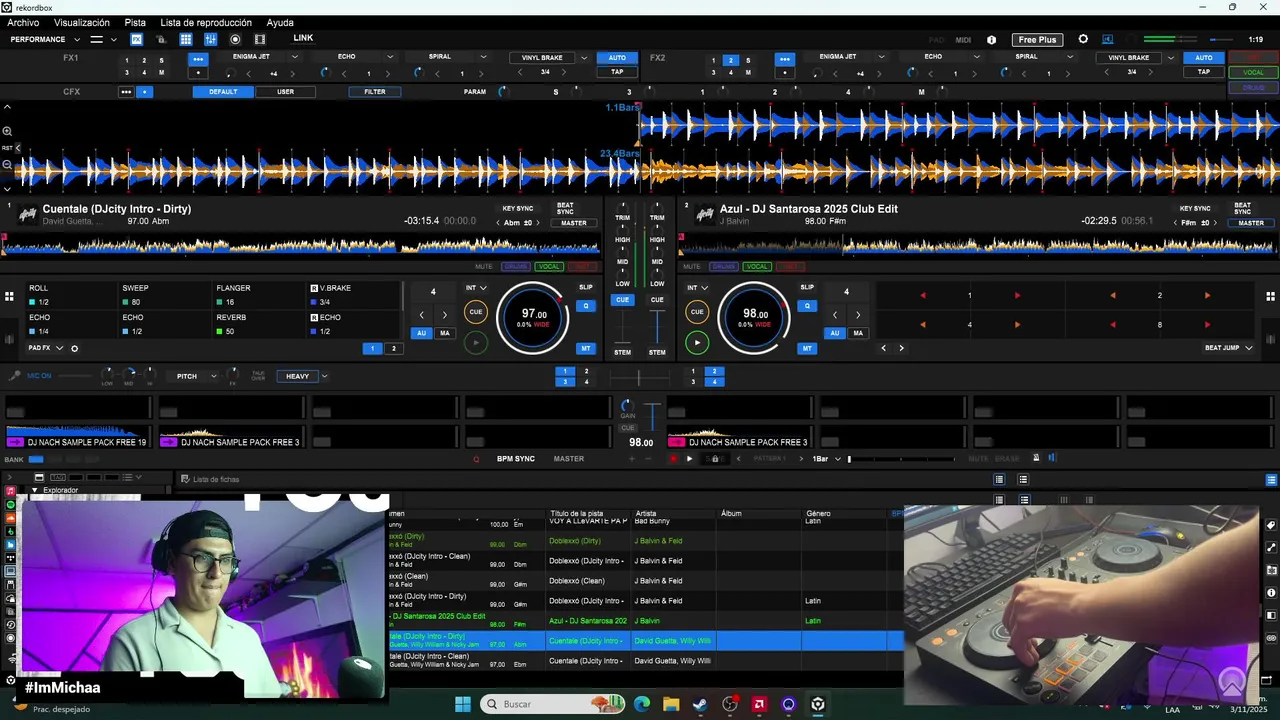1280x720 pixels.
Task: Open the Pista menu
Action: [135, 22]
